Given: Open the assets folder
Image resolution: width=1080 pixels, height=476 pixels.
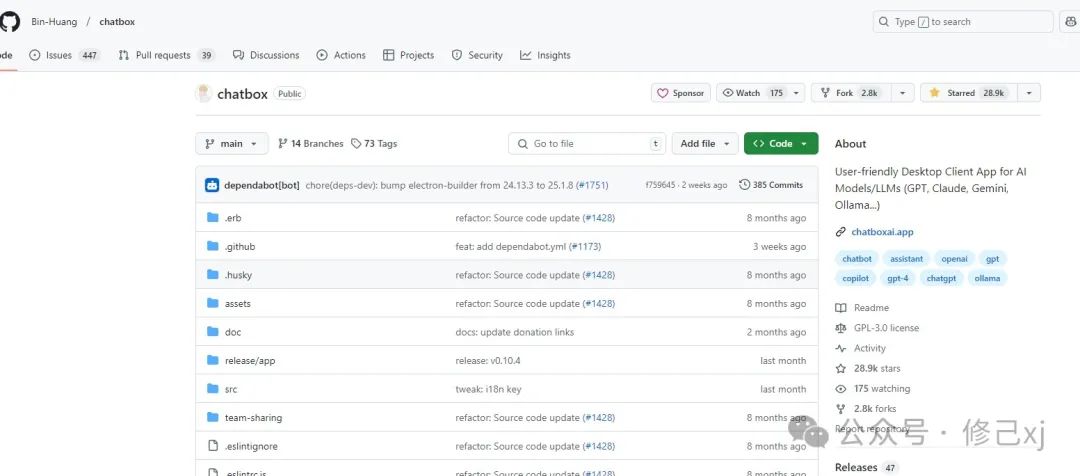Looking at the screenshot, I should pyautogui.click(x=238, y=304).
